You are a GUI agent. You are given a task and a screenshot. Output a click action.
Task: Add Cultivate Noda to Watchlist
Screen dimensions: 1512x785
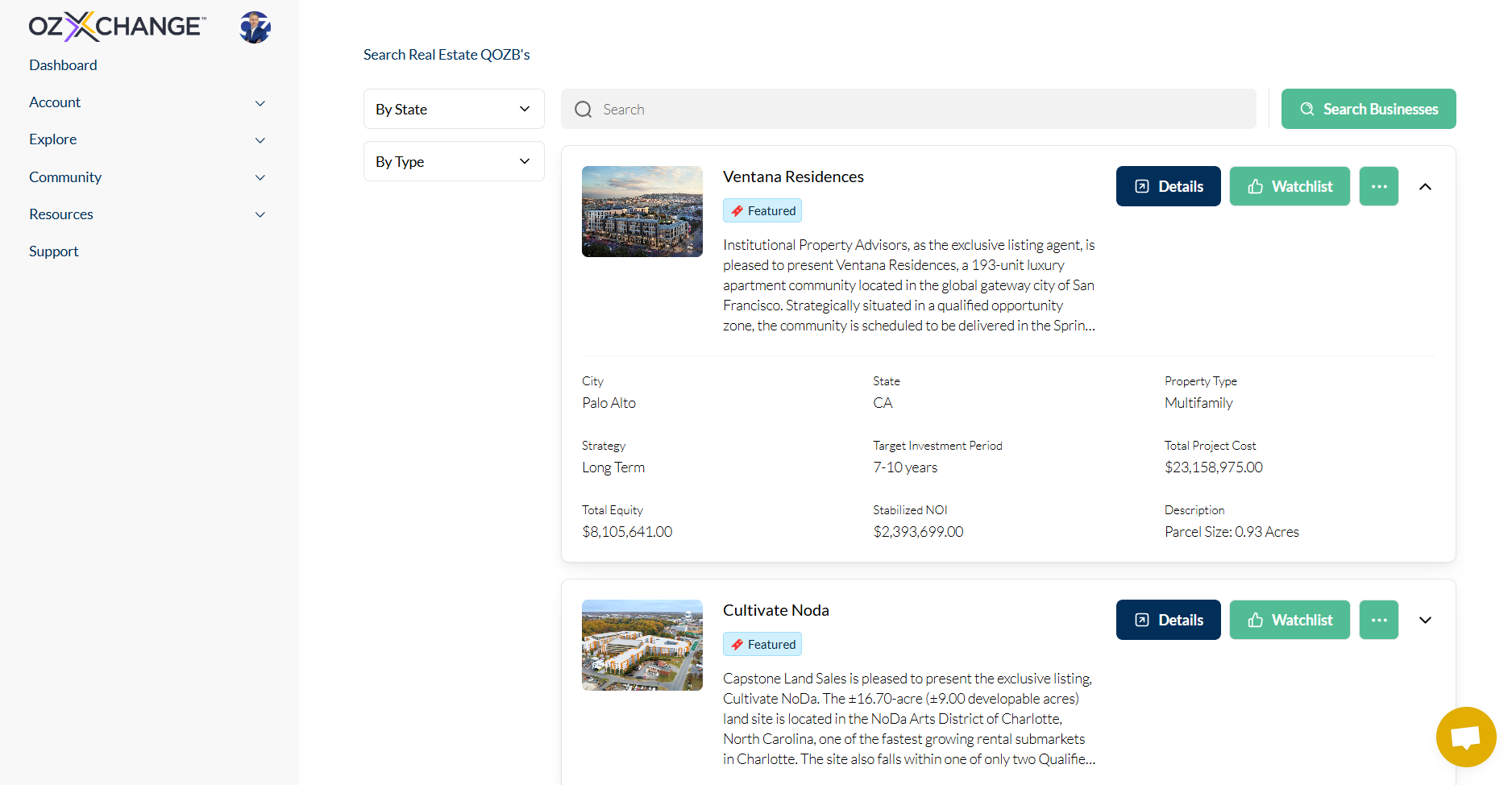[1289, 620]
